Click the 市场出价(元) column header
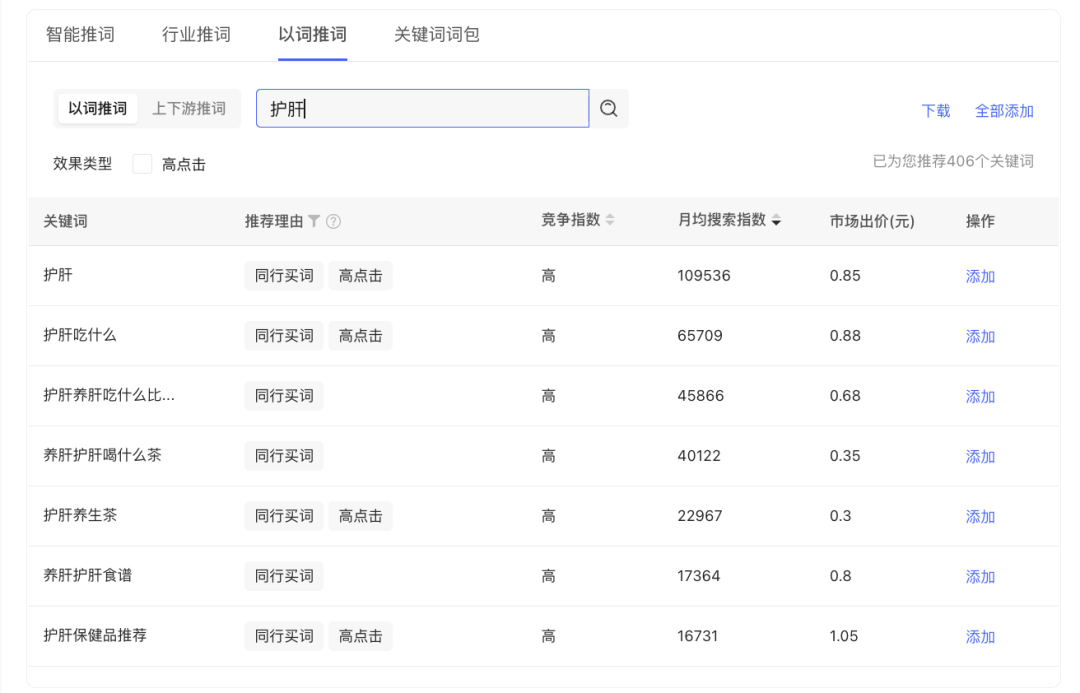This screenshot has height=693, width=1080. point(872,221)
